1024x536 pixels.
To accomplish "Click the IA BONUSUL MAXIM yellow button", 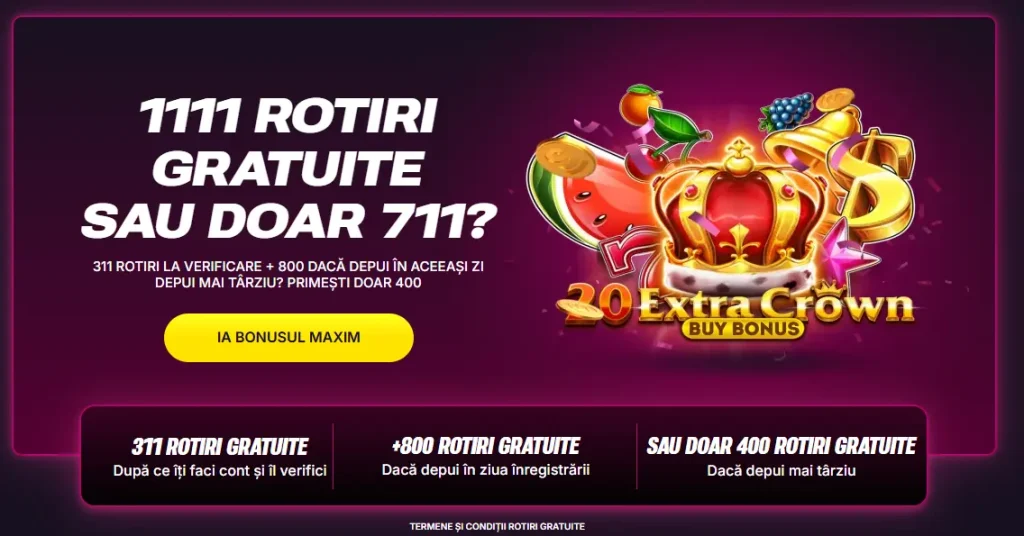I will click(x=289, y=338).
